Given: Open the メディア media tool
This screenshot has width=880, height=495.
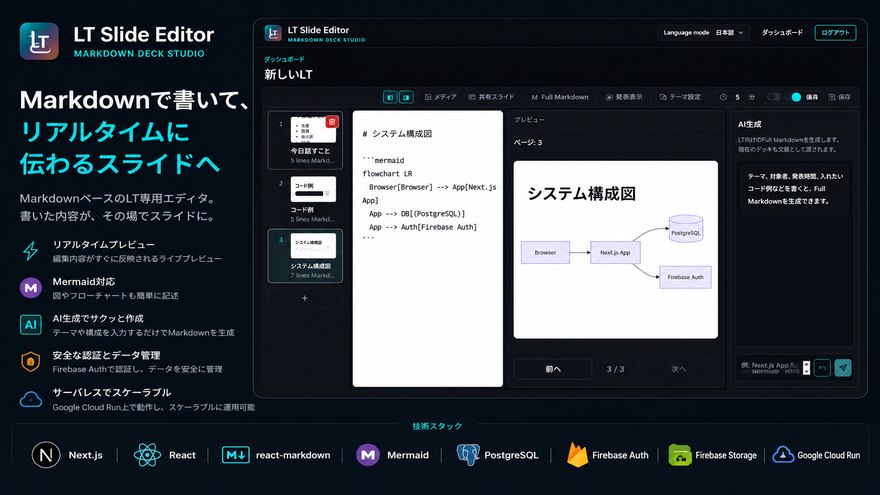Looking at the screenshot, I should tap(441, 97).
